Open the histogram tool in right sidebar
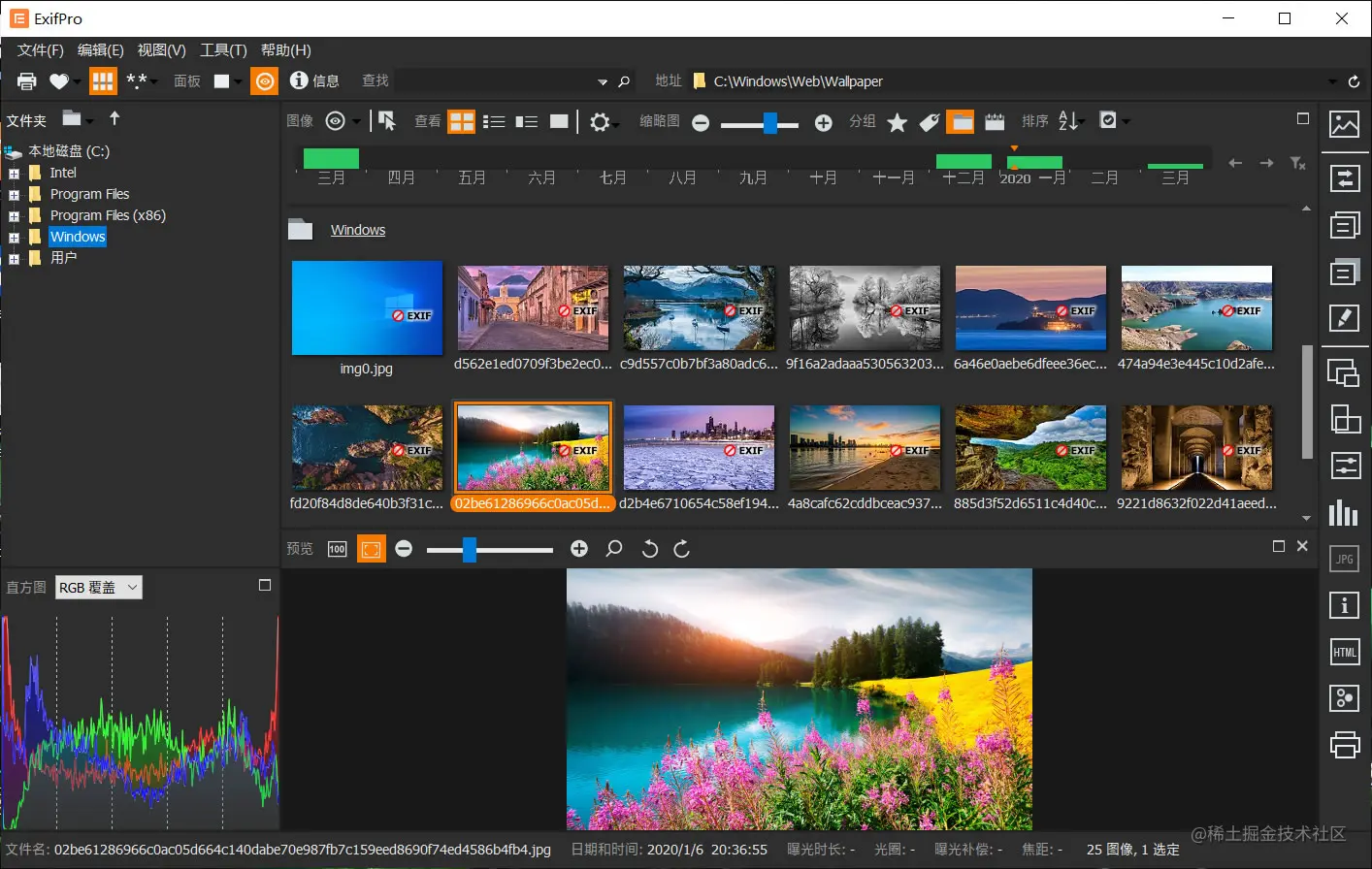Viewport: 1372px width, 869px height. [x=1344, y=512]
